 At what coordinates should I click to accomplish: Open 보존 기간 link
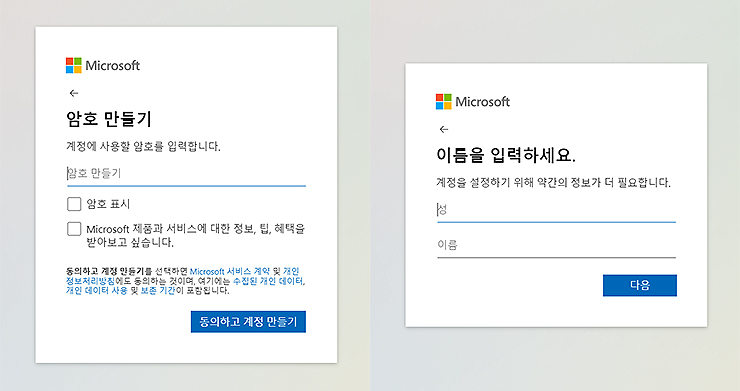coord(158,290)
